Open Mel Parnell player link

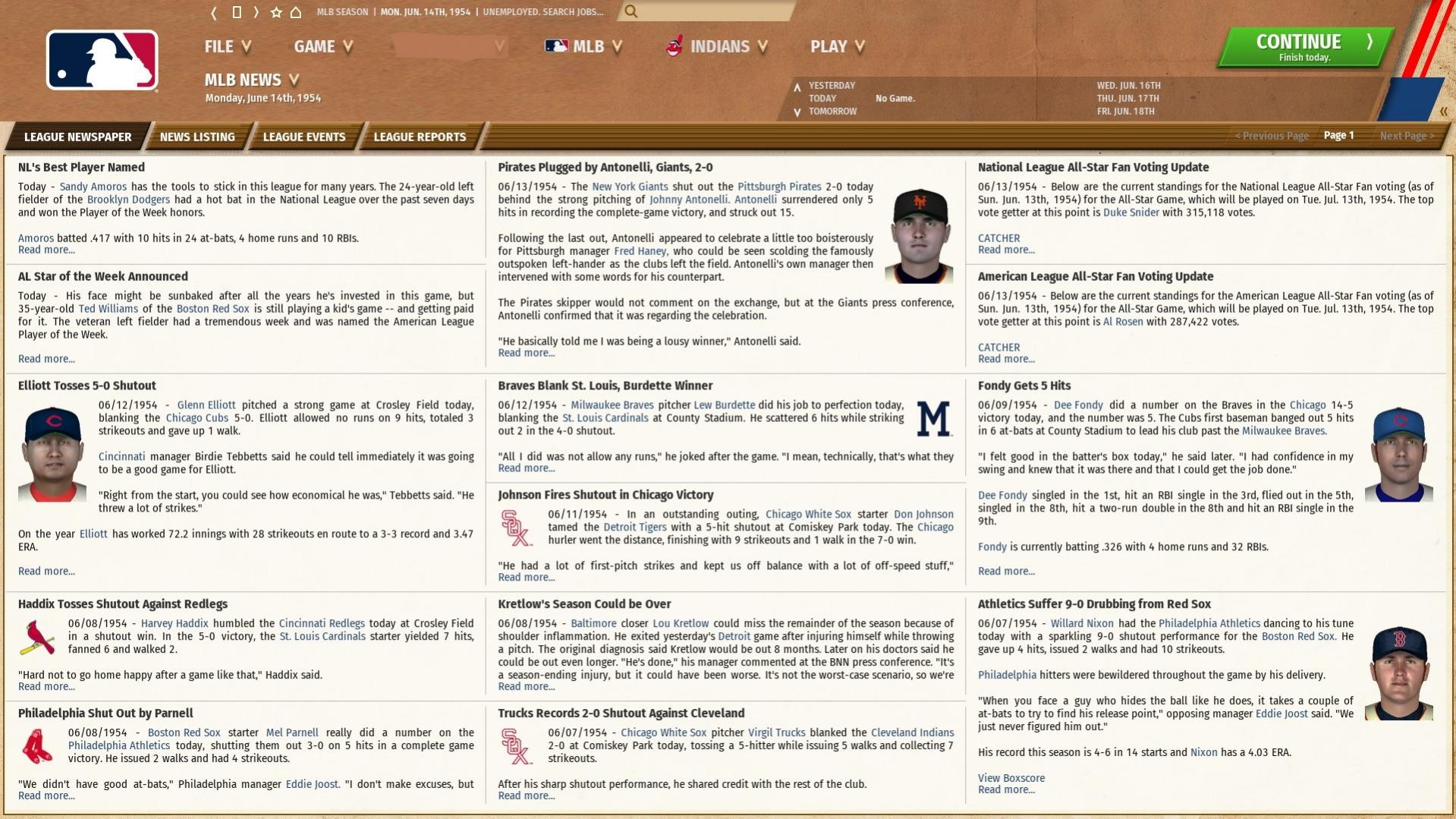[x=292, y=733]
